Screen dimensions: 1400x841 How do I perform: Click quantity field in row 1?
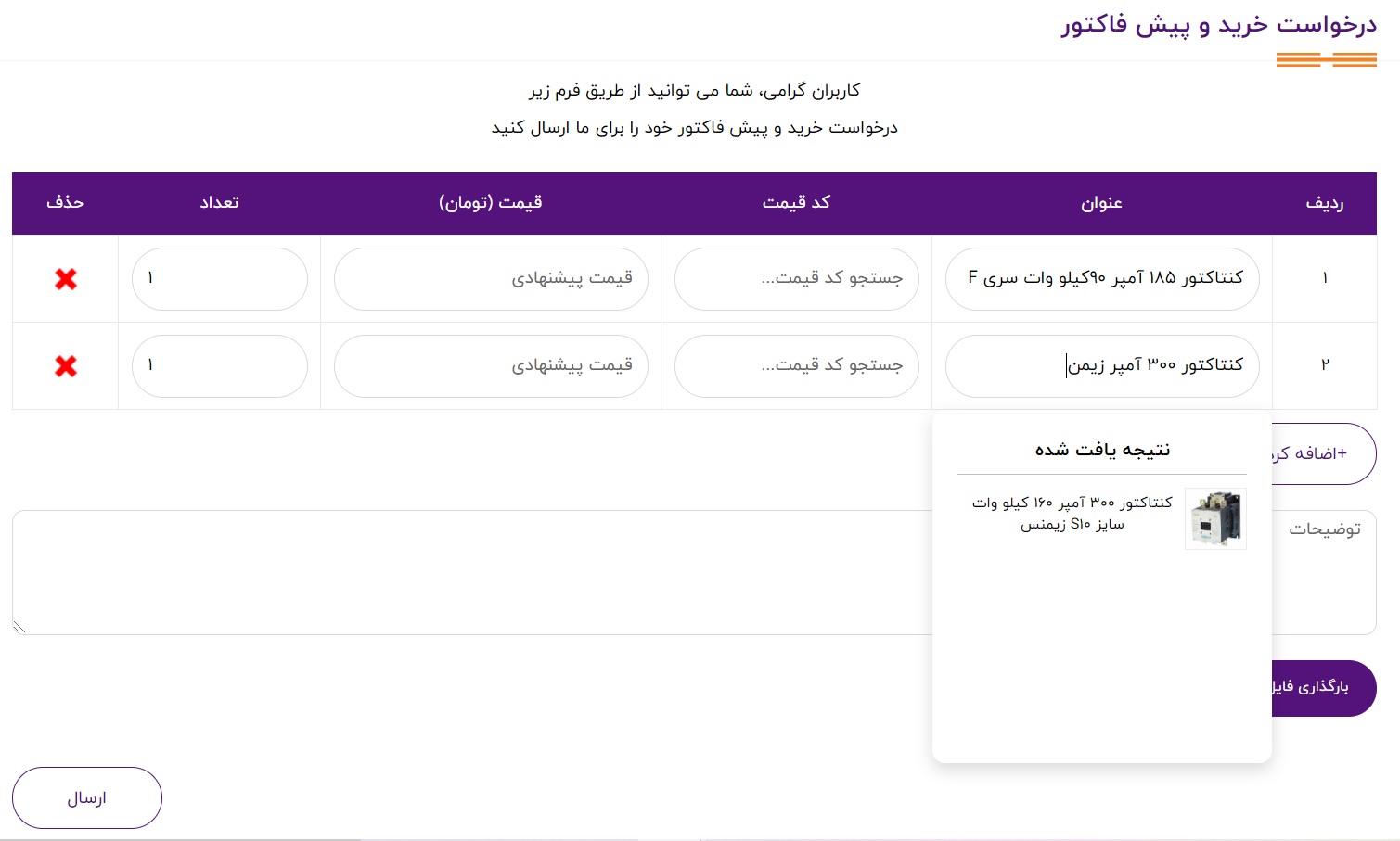tap(219, 278)
